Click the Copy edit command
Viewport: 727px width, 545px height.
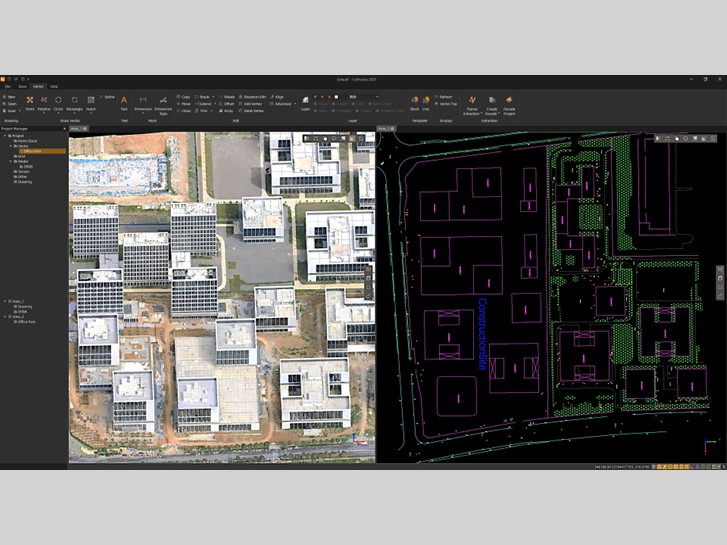[184, 97]
